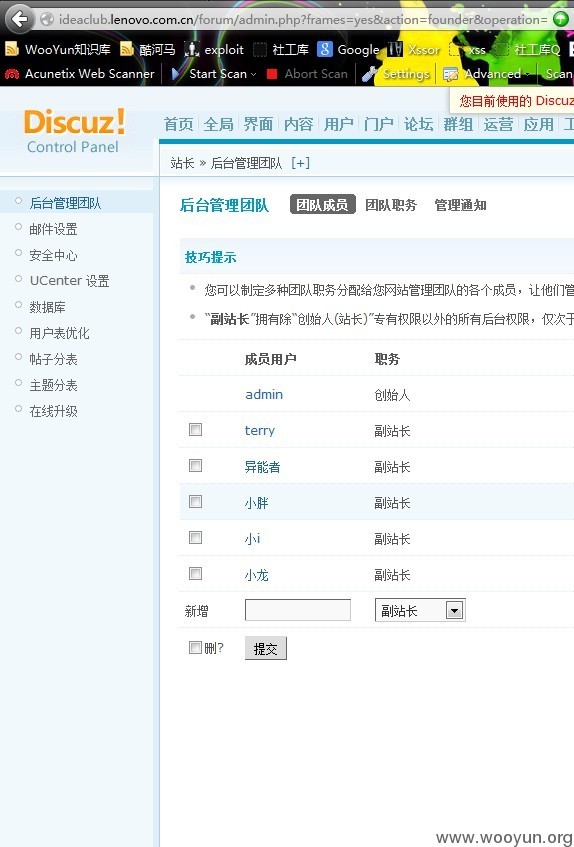The image size is (574, 847).
Task: Open the 酷河马 bookmark
Action: (x=147, y=50)
